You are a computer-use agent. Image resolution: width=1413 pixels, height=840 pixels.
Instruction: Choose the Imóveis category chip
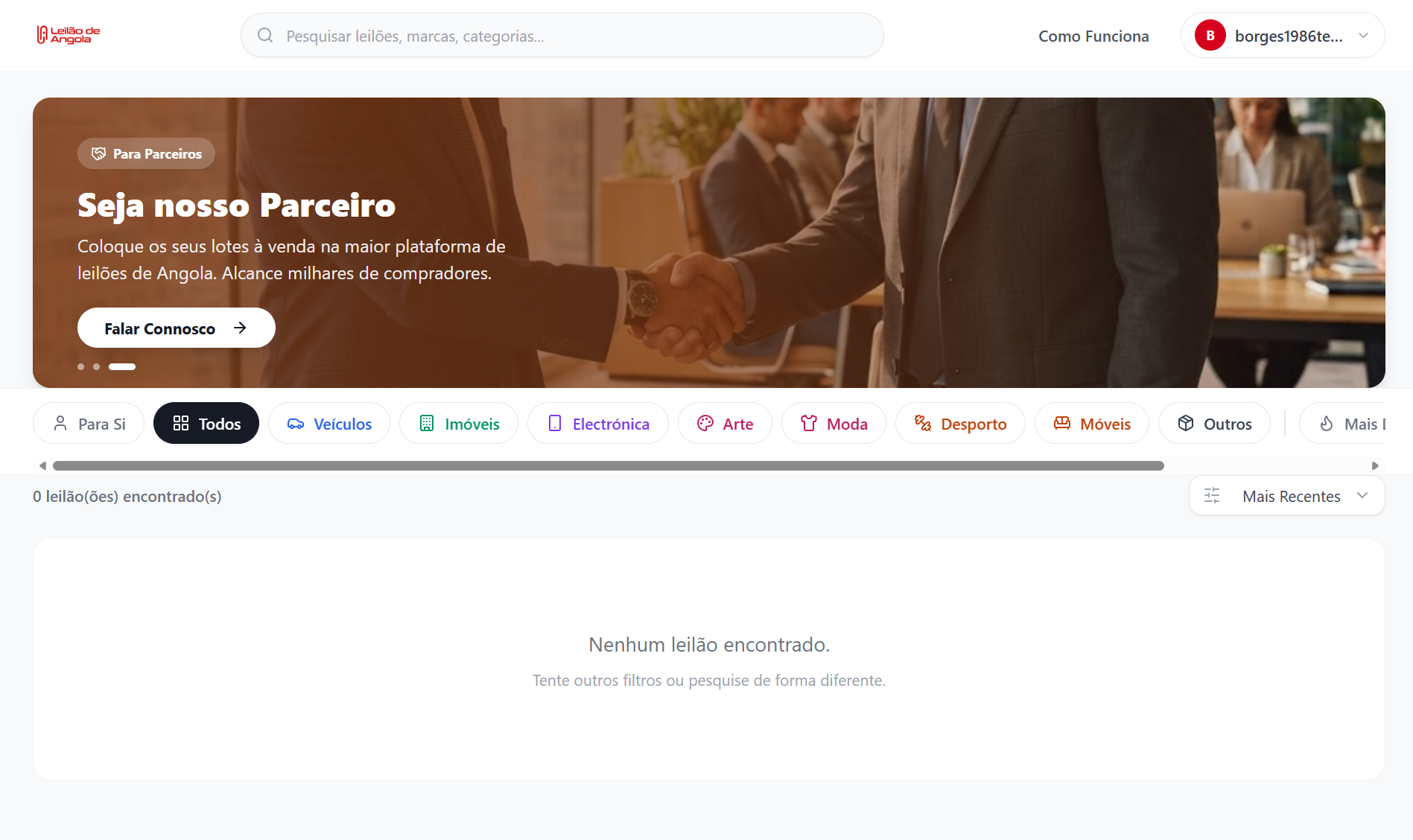(x=459, y=424)
